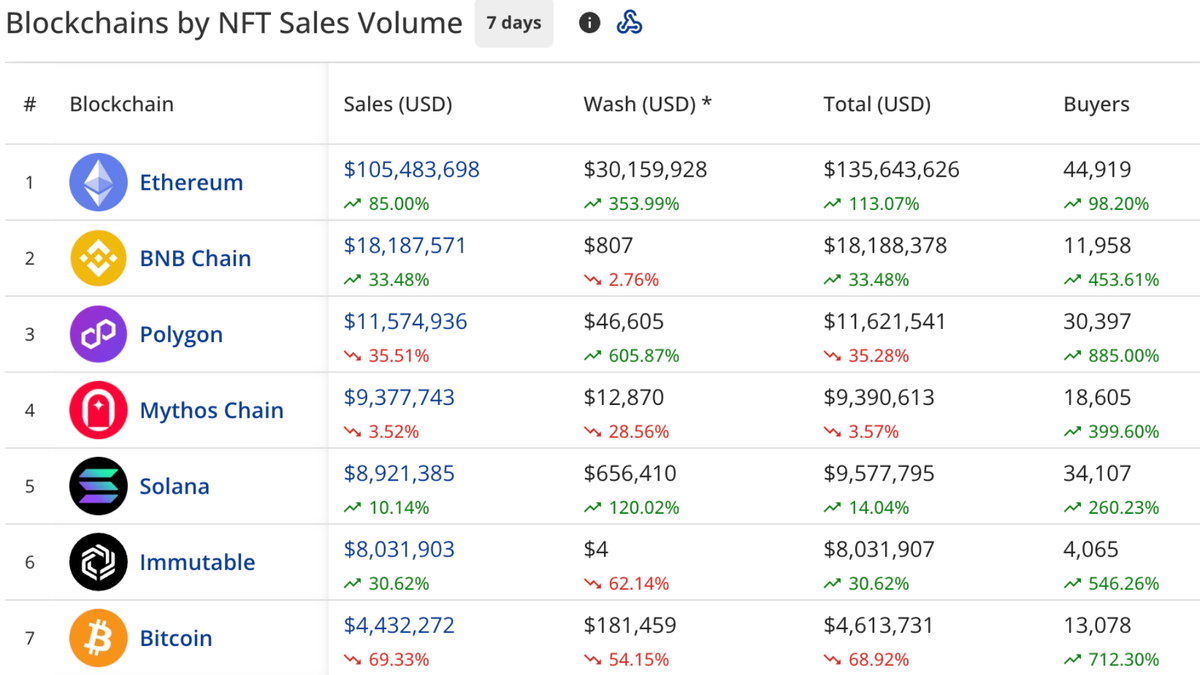The width and height of the screenshot is (1200, 675).
Task: Open Bitcoin sales value $4,432,272
Action: pos(398,626)
